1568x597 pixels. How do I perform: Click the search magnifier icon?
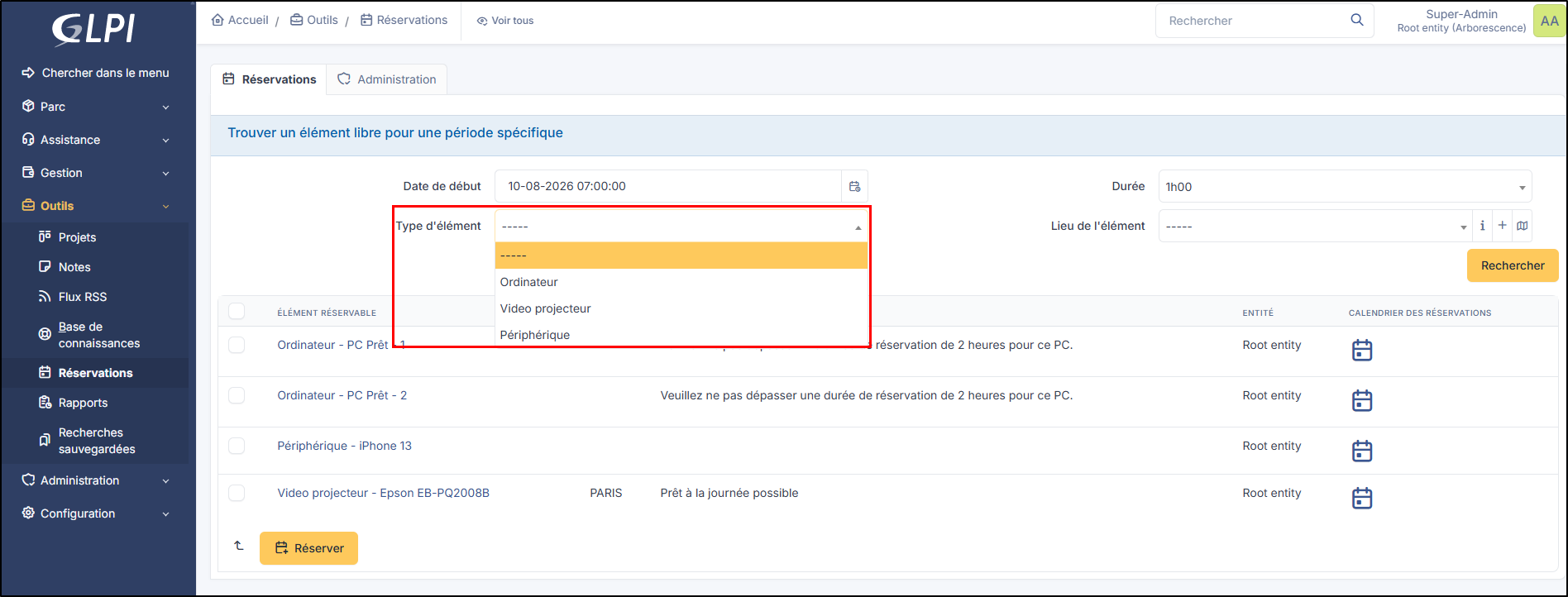click(x=1356, y=20)
